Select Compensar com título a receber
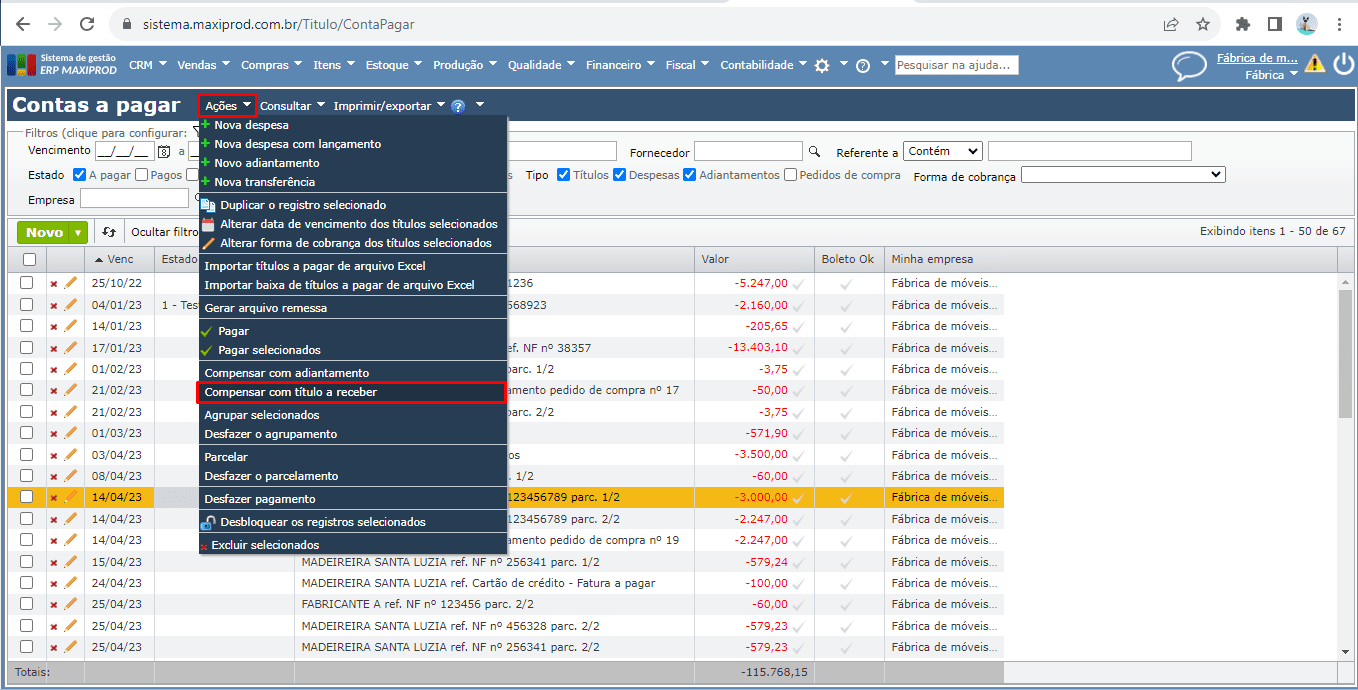 point(291,392)
